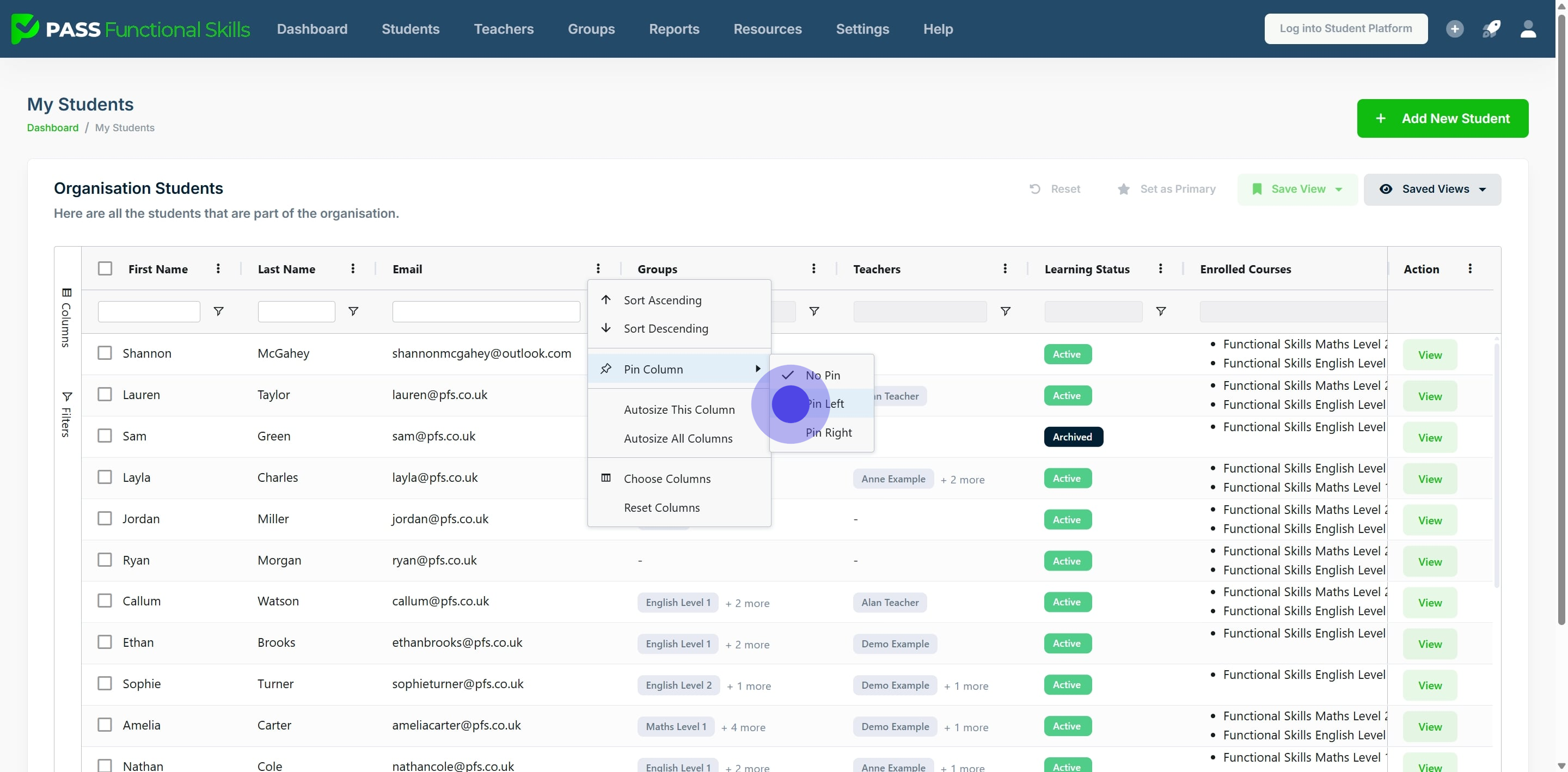The width and height of the screenshot is (1568, 772).
Task: Select No Pin option
Action: coord(822,376)
